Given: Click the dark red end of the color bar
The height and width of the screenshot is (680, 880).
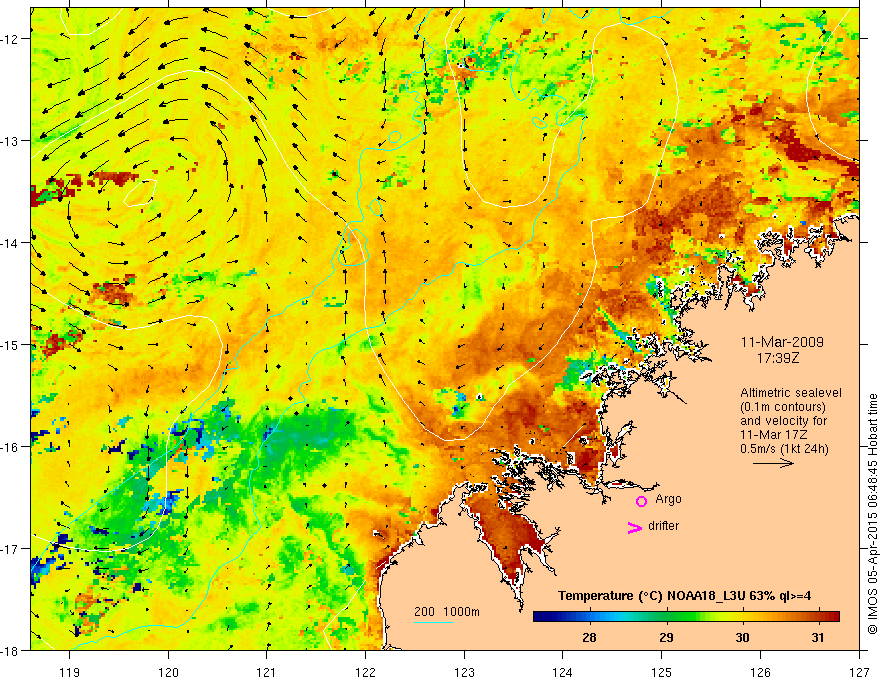Looking at the screenshot, I should pyautogui.click(x=833, y=616).
